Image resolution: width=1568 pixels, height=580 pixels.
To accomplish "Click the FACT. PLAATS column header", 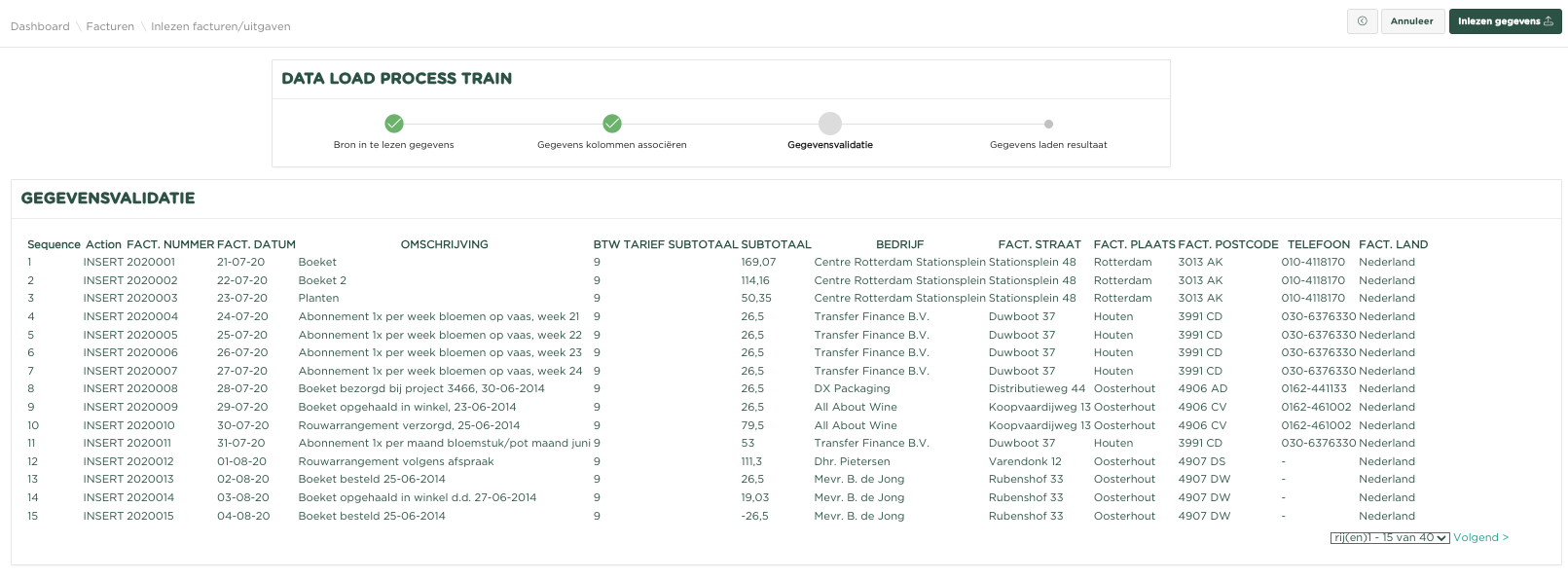I will [1134, 244].
